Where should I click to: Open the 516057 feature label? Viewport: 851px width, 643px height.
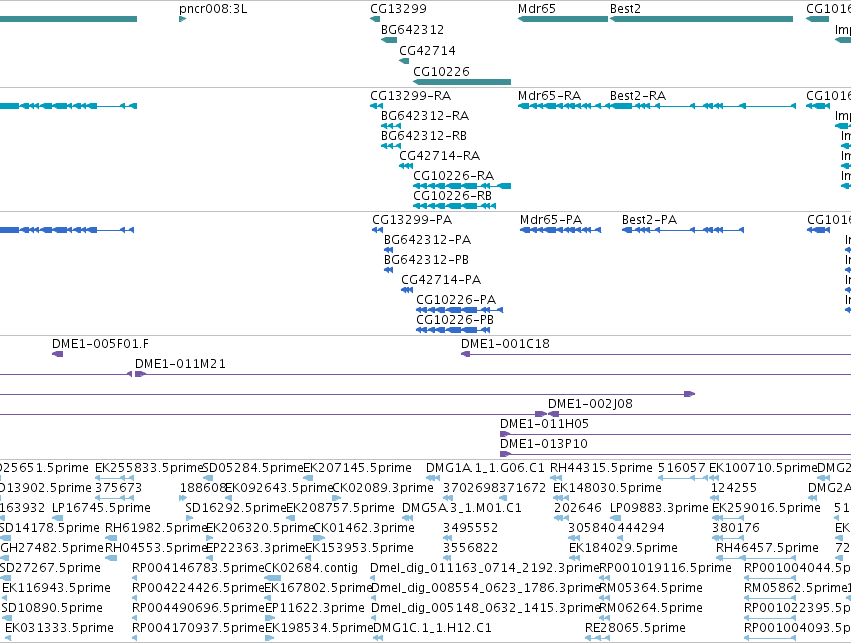[682, 468]
